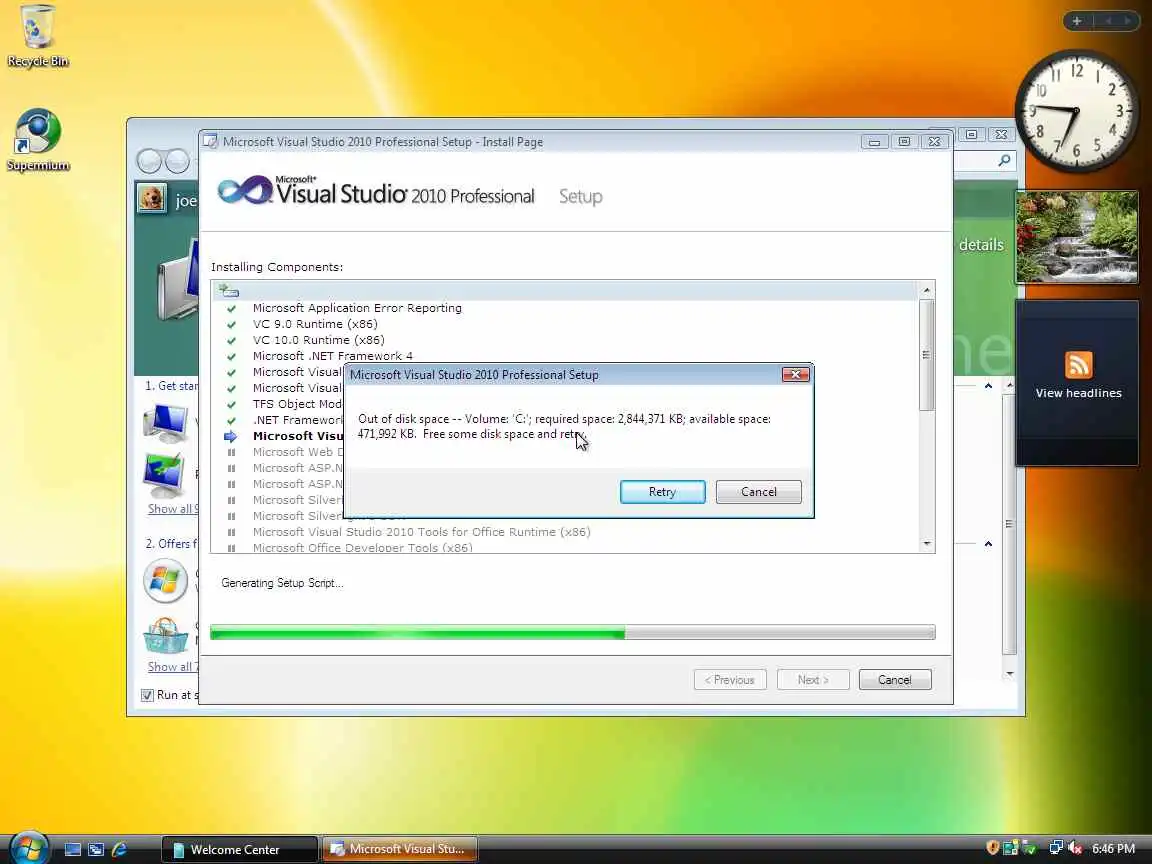Image resolution: width=1152 pixels, height=864 pixels.
Task: Click the Show Desktop quick launch icon
Action: (73, 849)
